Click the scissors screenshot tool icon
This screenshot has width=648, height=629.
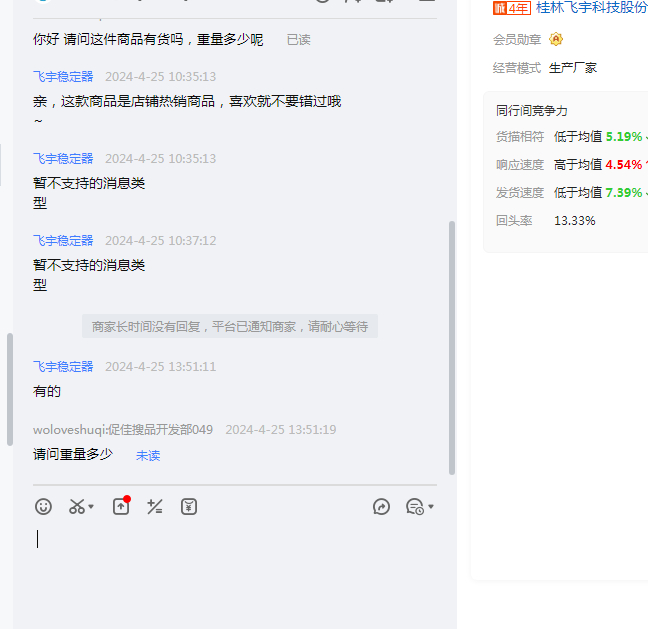point(77,507)
